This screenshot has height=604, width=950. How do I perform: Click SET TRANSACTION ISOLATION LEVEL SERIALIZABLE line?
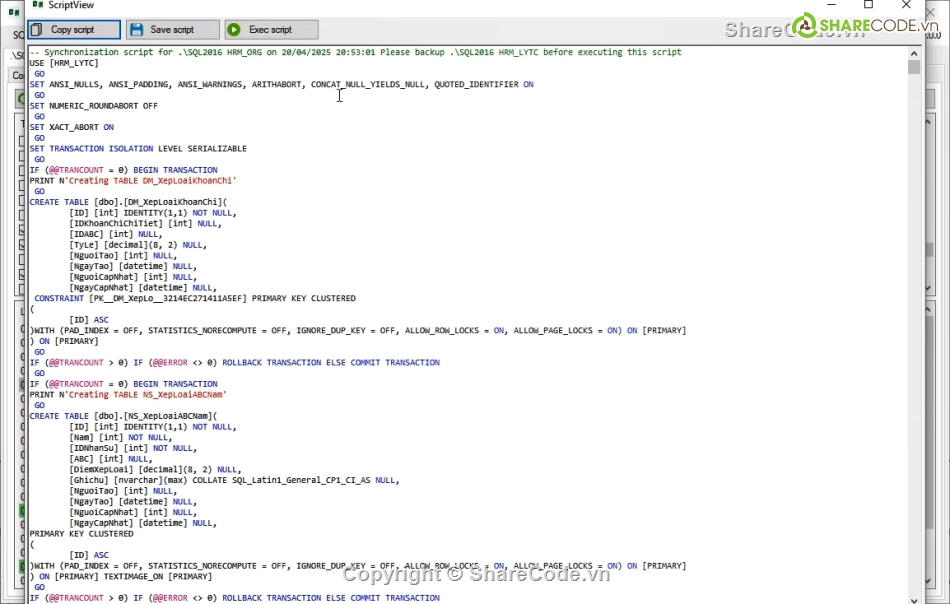pyautogui.click(x=138, y=148)
